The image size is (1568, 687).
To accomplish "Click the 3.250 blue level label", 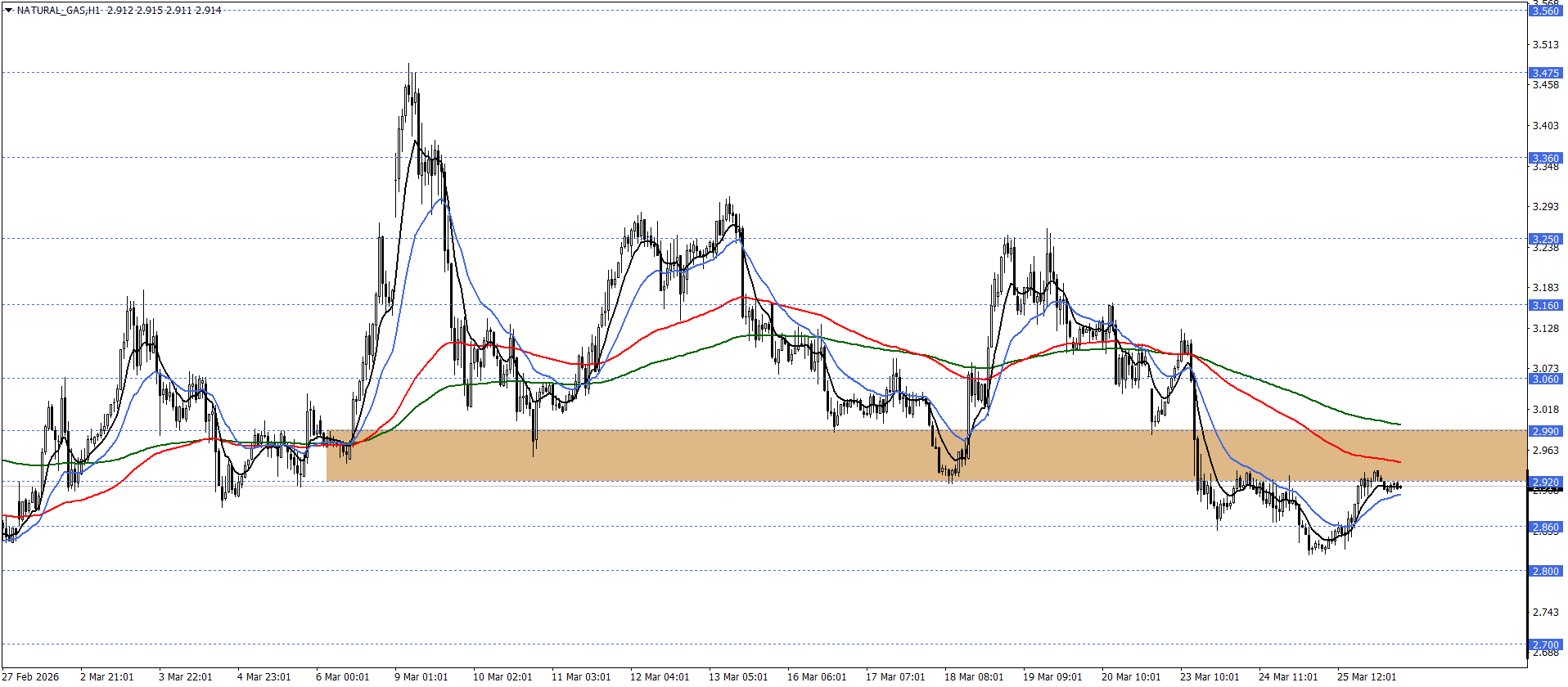I will coord(1545,239).
